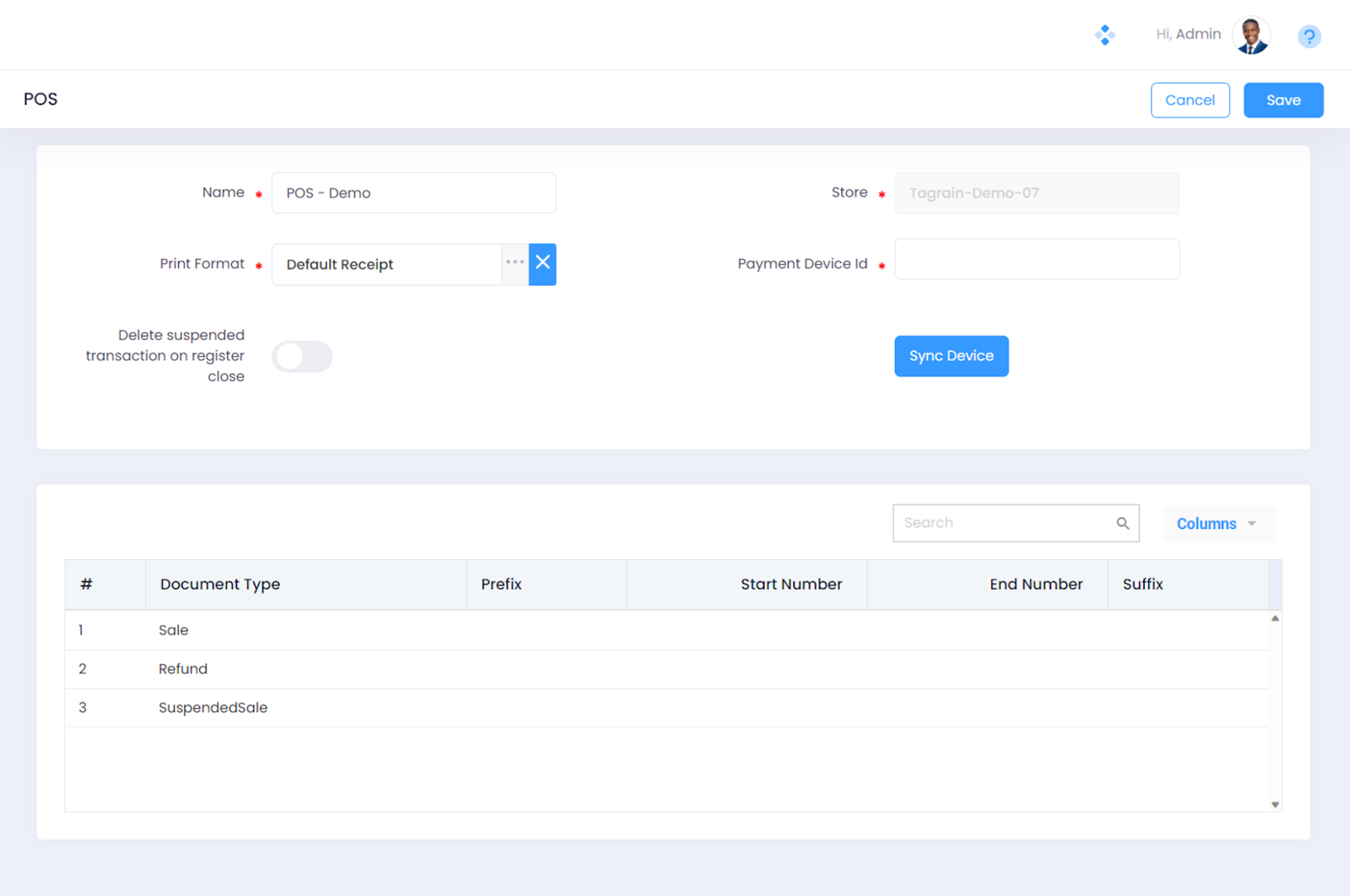Click the table Search box
1350x896 pixels.
coord(1004,523)
